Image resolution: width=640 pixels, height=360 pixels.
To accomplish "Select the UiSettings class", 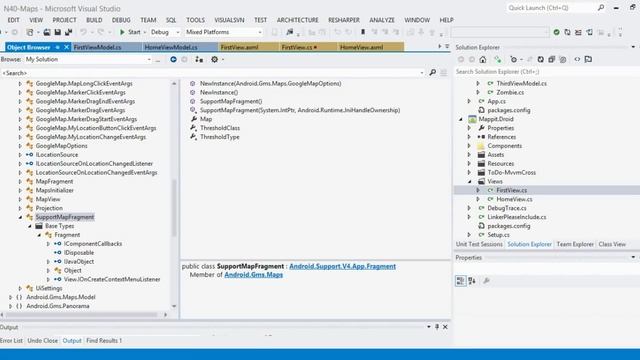I will (49, 288).
